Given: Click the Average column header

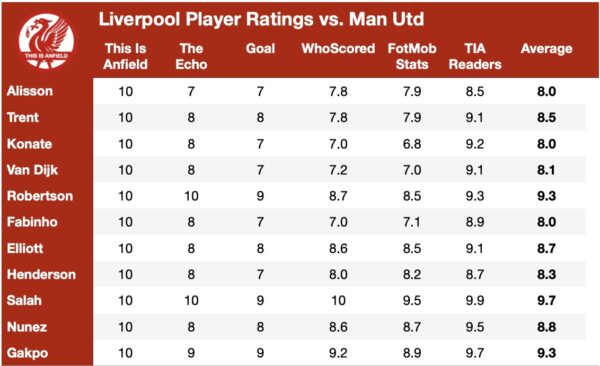Looking at the screenshot, I should tap(547, 49).
